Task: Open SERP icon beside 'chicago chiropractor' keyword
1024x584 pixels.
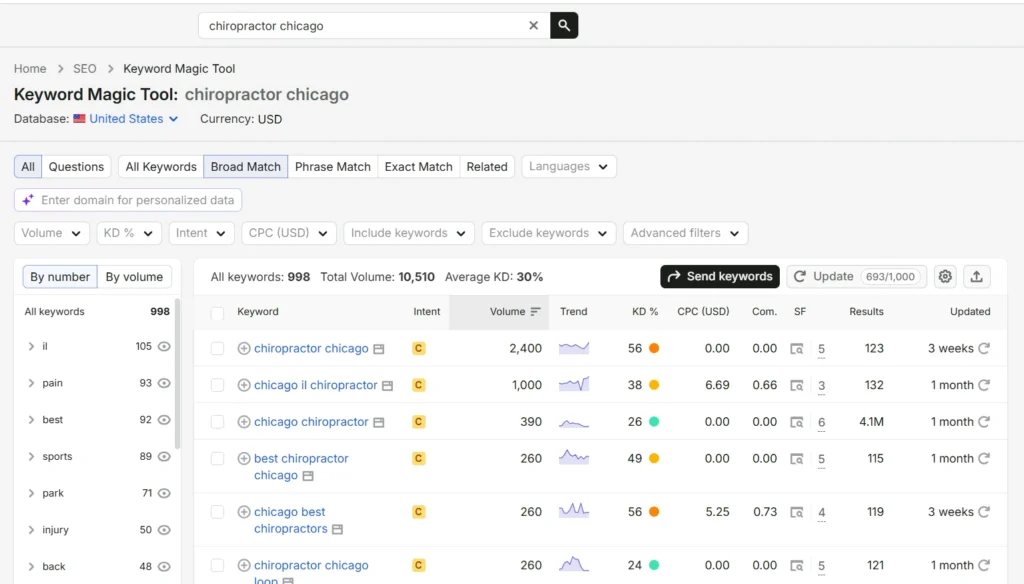Action: click(x=379, y=423)
